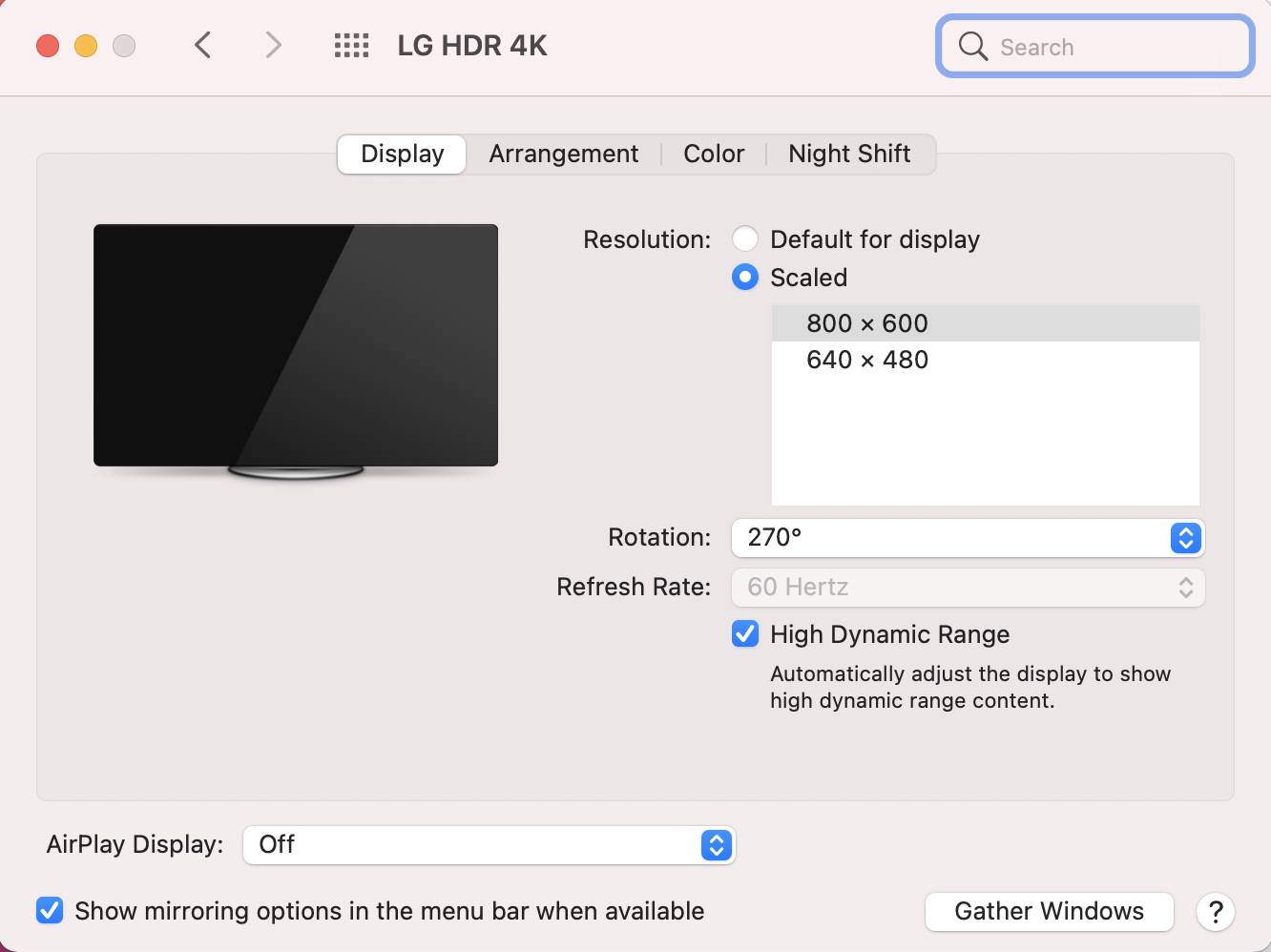Image resolution: width=1271 pixels, height=952 pixels.
Task: Choose the 640 × 480 resolution
Action: coord(985,360)
